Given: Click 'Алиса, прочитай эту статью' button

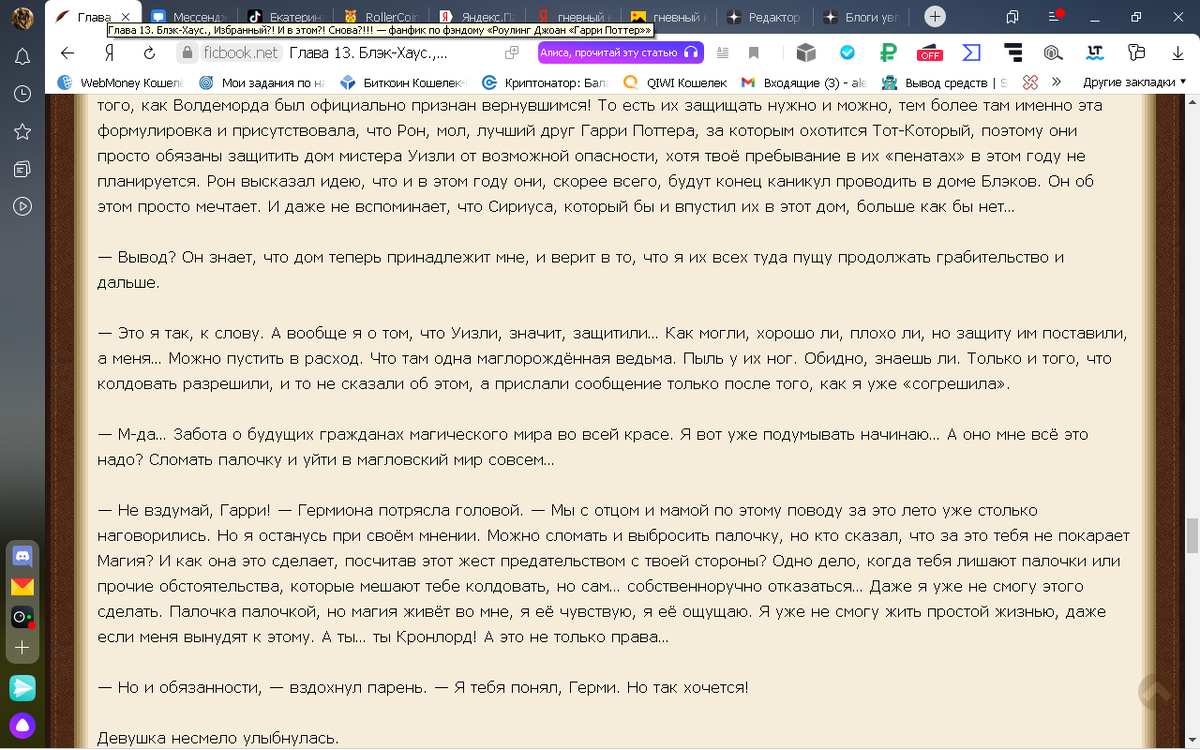Looking at the screenshot, I should 620,53.
